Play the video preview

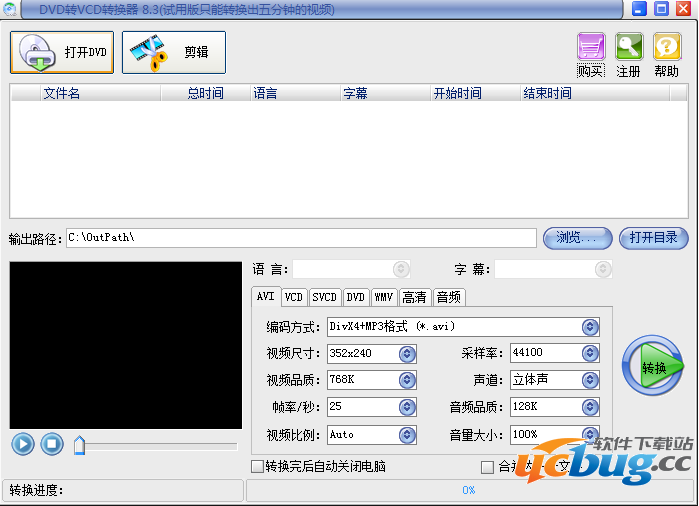pos(23,444)
